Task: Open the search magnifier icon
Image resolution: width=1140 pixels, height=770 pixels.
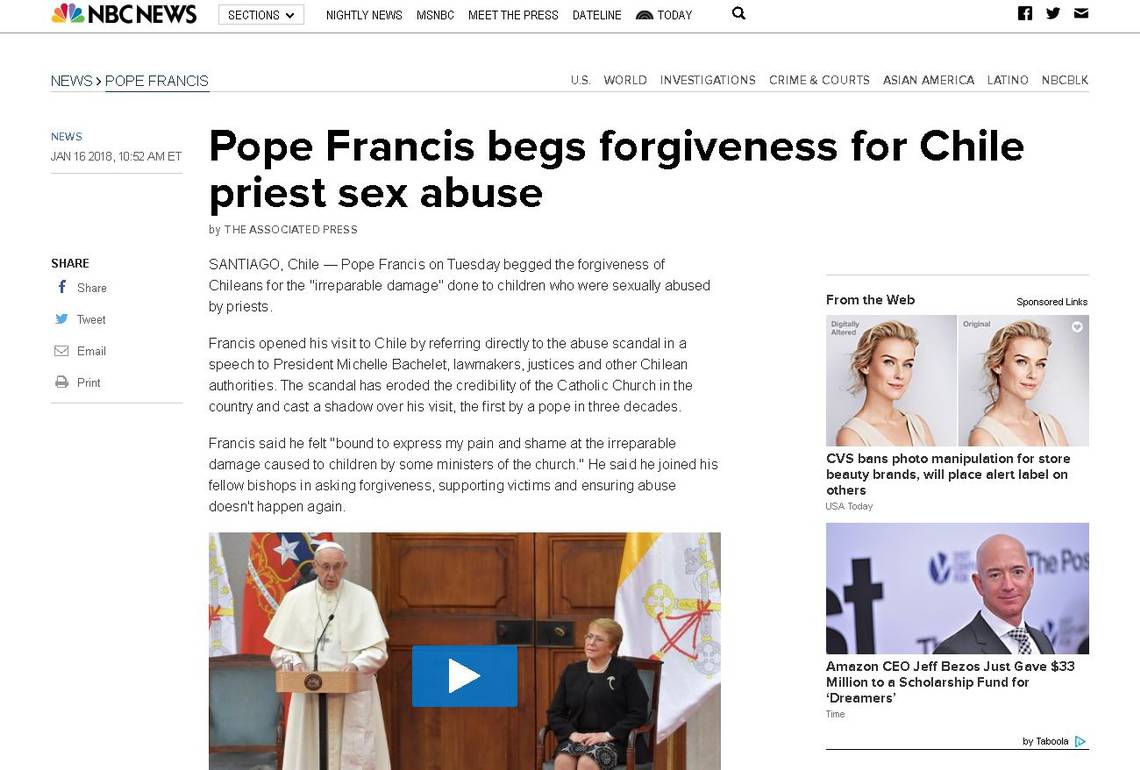Action: [738, 13]
